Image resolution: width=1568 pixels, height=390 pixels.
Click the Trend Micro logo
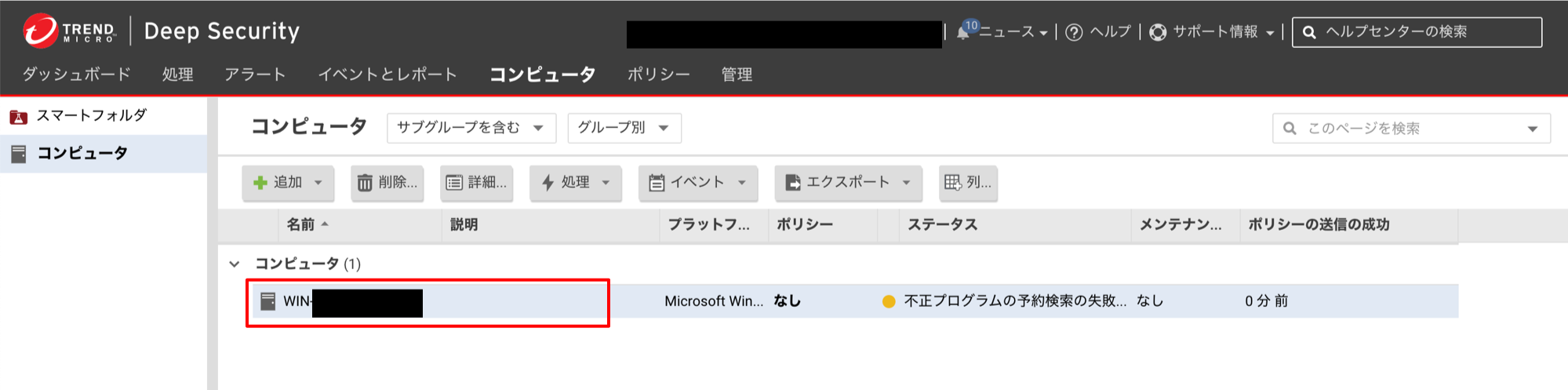point(69,31)
